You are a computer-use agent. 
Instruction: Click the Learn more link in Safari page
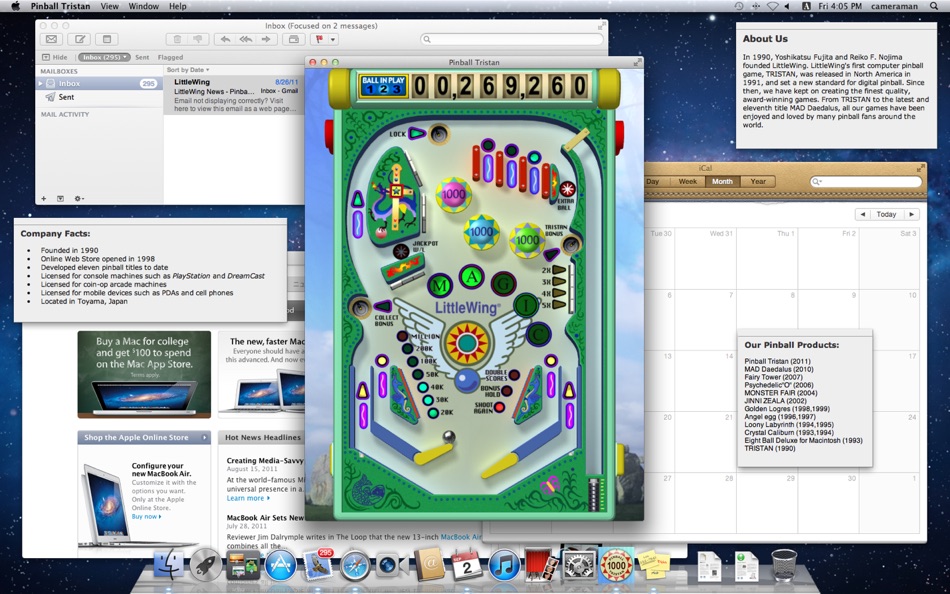pos(248,498)
